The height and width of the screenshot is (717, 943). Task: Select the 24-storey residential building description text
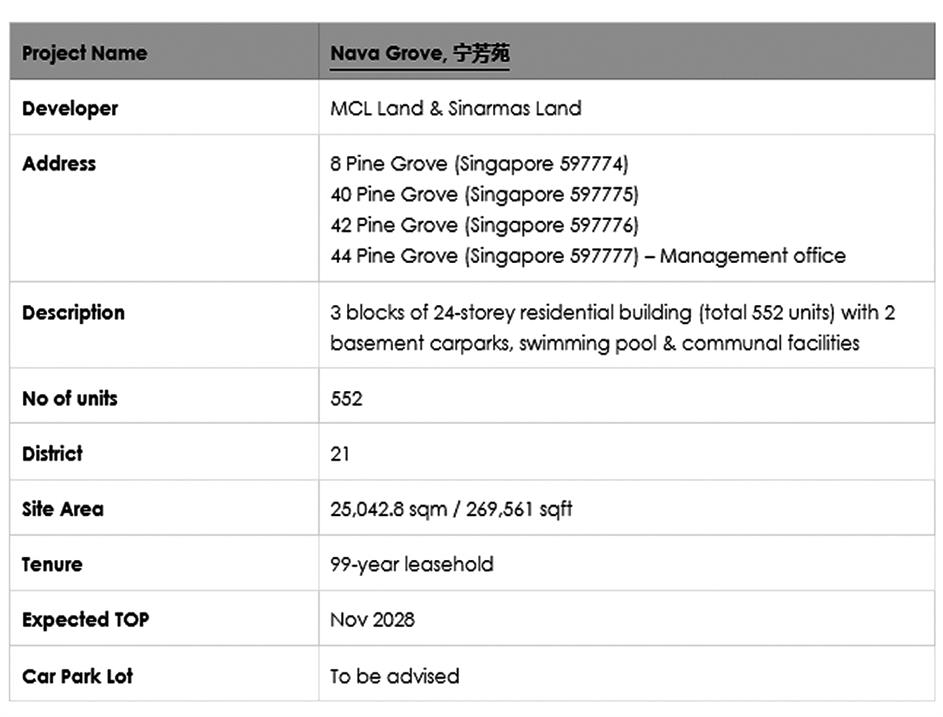click(x=612, y=312)
